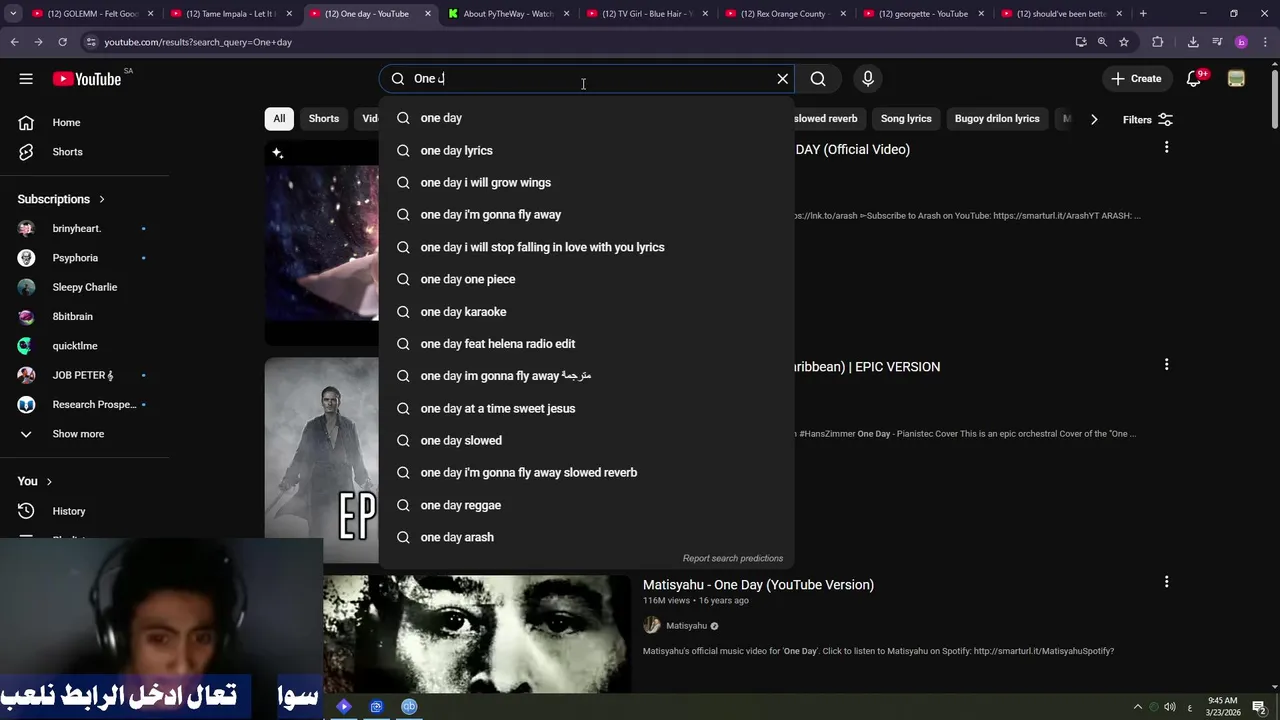The width and height of the screenshot is (1280, 720).
Task: Choose suggestion "one day i will grow wings"
Action: 587,182
